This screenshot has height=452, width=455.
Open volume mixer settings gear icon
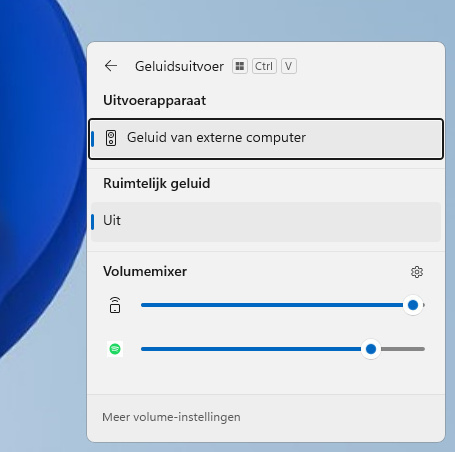point(417,272)
